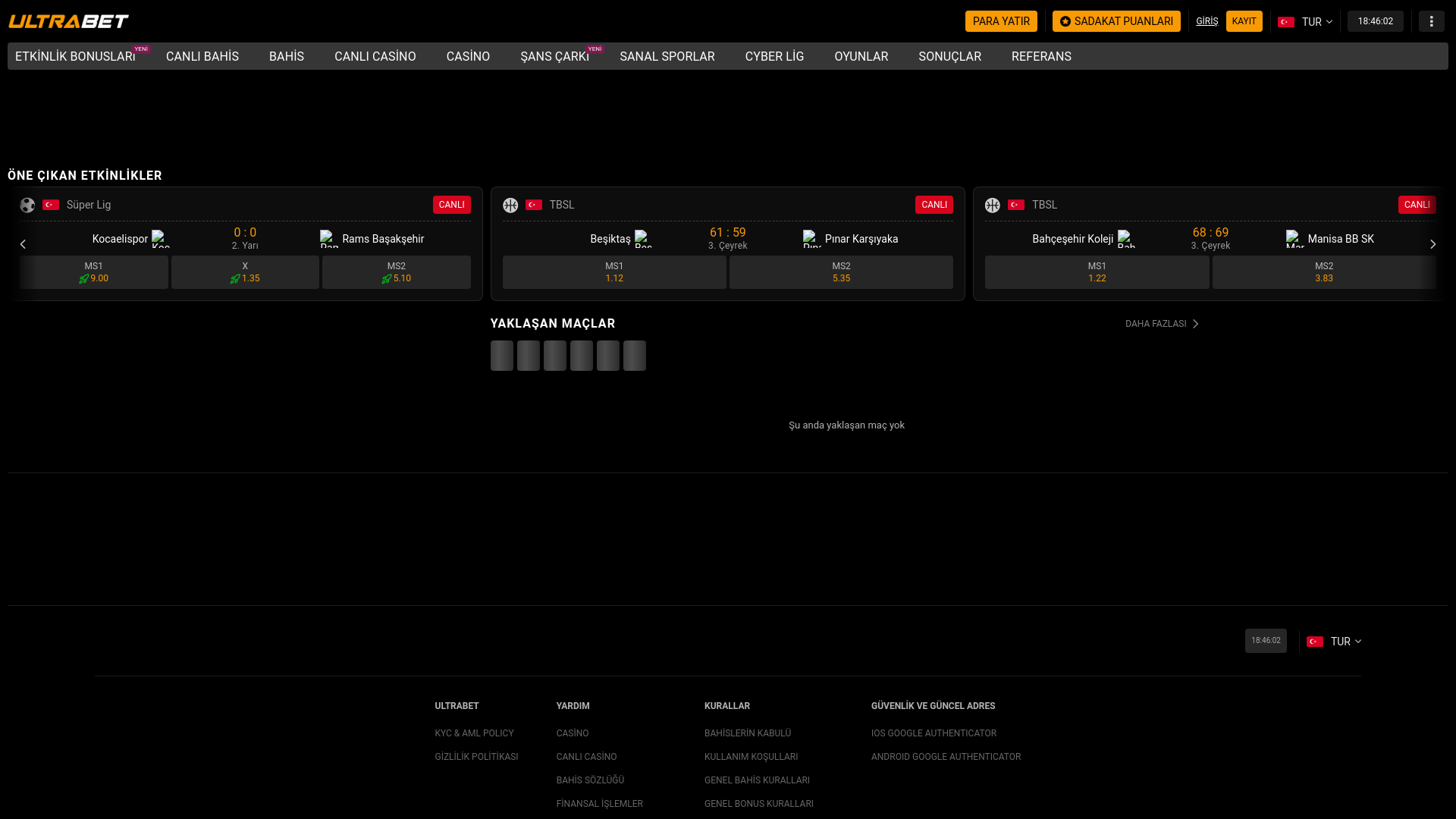Click the first upcoming matches sport placeholder

tap(502, 356)
